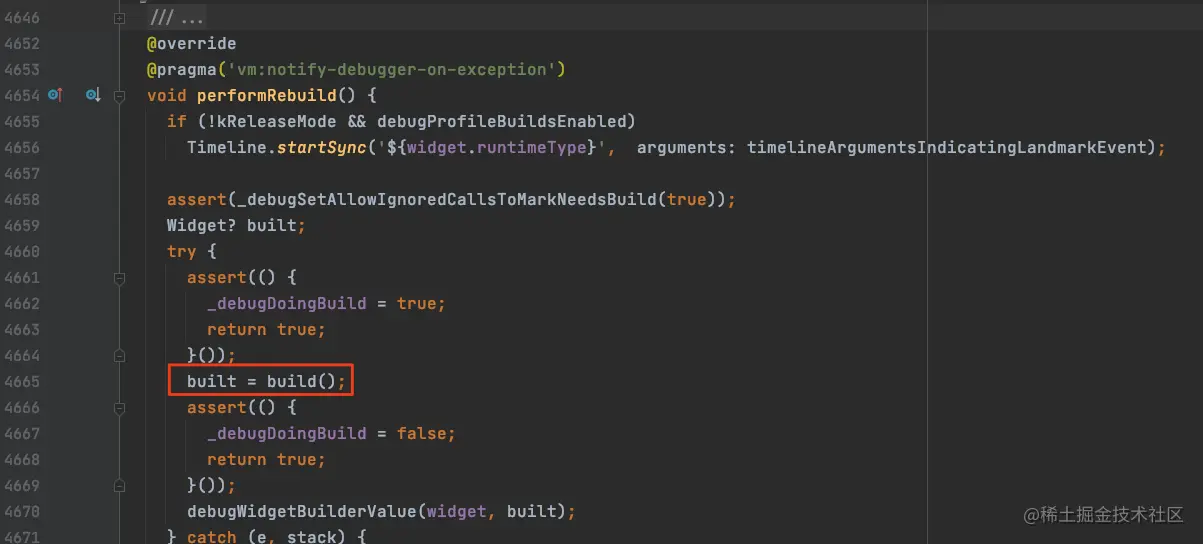Viewport: 1203px width, 544px height.
Task: Collapse the assert block starting at line 4661
Action: click(x=120, y=277)
